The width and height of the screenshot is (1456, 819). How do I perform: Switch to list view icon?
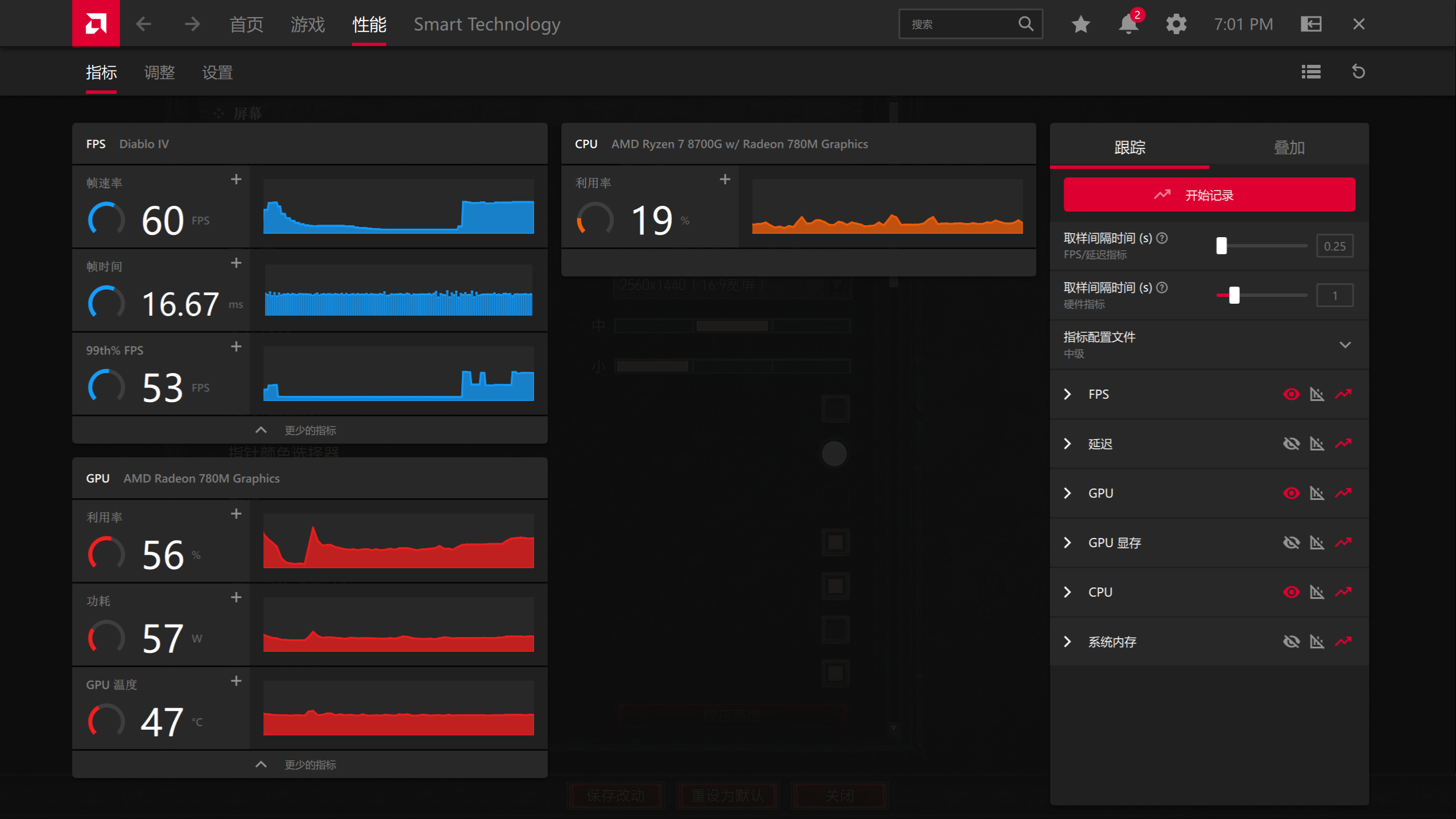tap(1311, 72)
